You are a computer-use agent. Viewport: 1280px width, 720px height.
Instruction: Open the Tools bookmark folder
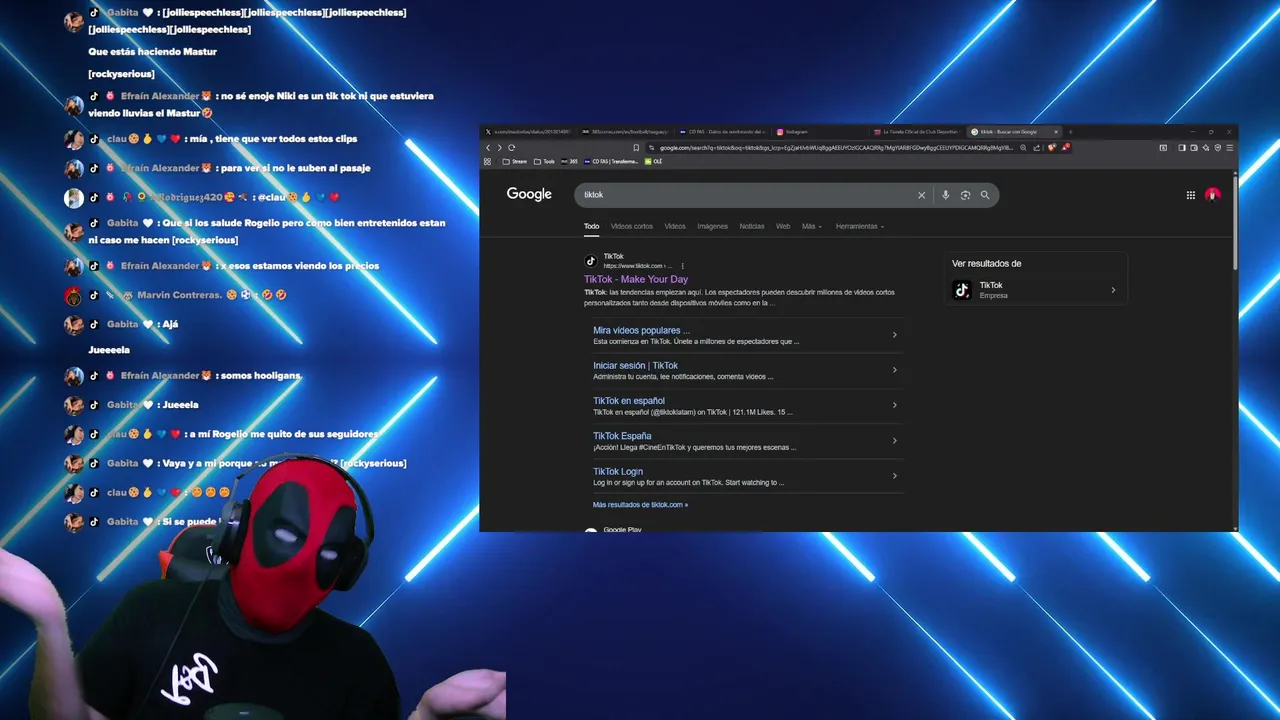(x=544, y=161)
